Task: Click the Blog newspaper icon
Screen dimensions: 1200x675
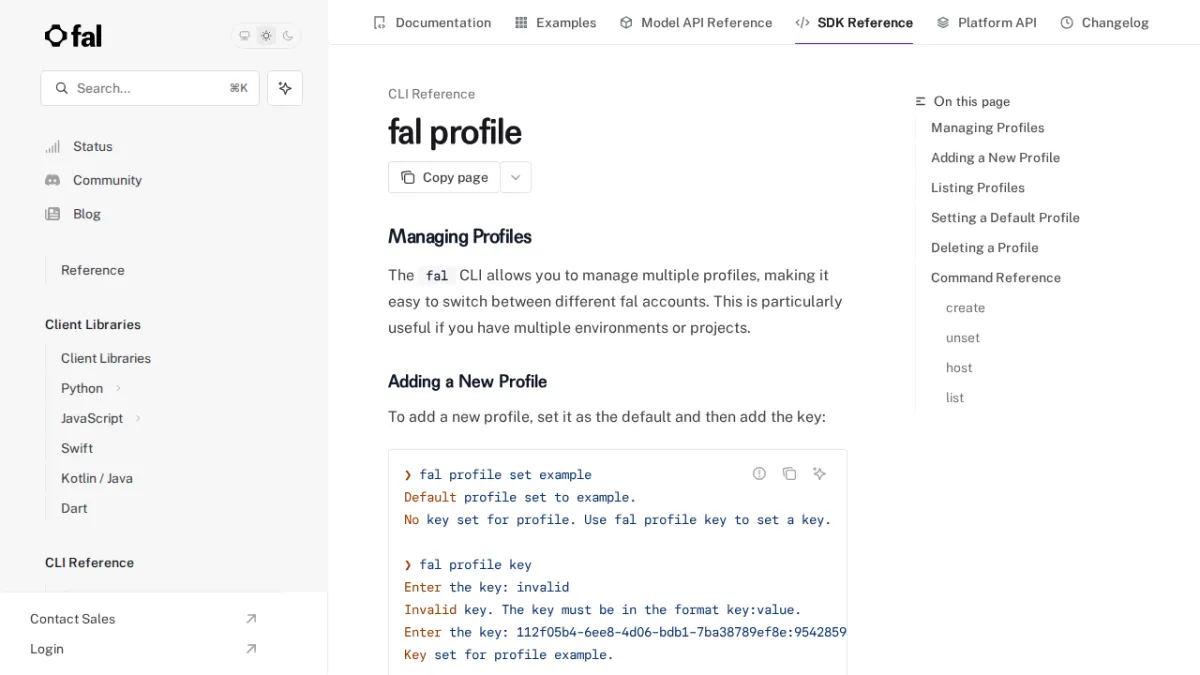Action: (x=53, y=214)
